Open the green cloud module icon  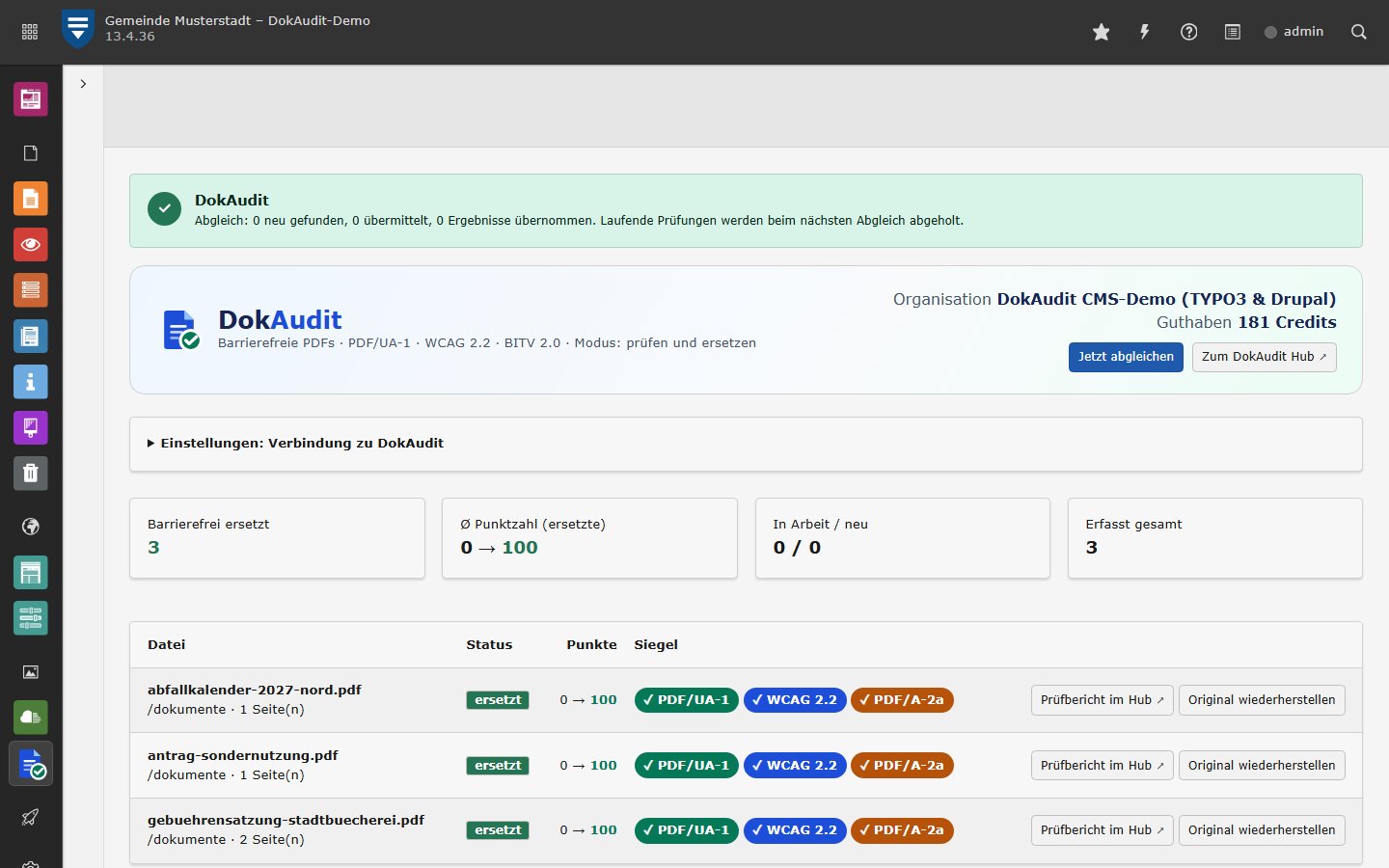click(31, 718)
